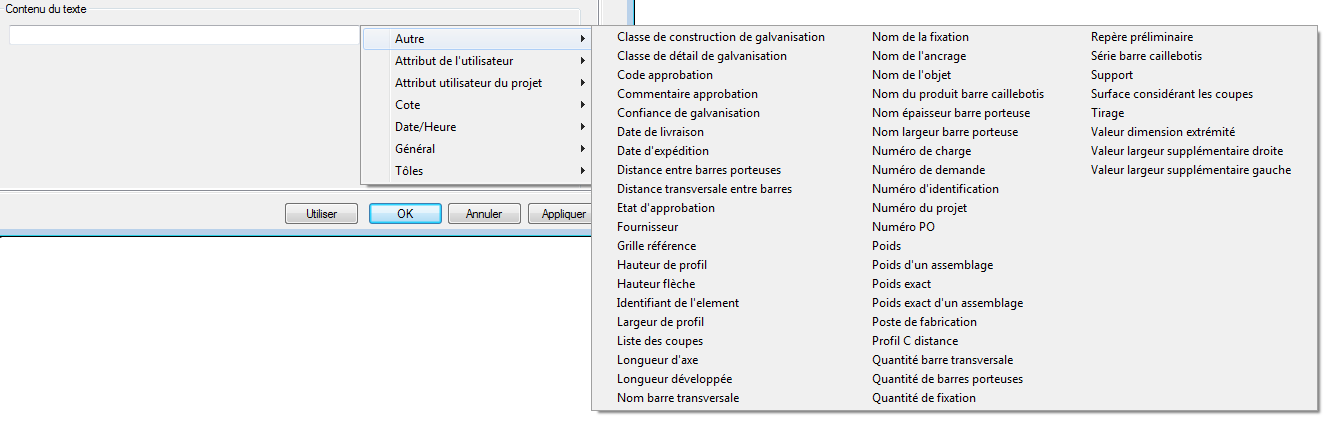Select Classe de construction de galvanisation
This screenshot has width=1328, height=433.
click(721, 37)
